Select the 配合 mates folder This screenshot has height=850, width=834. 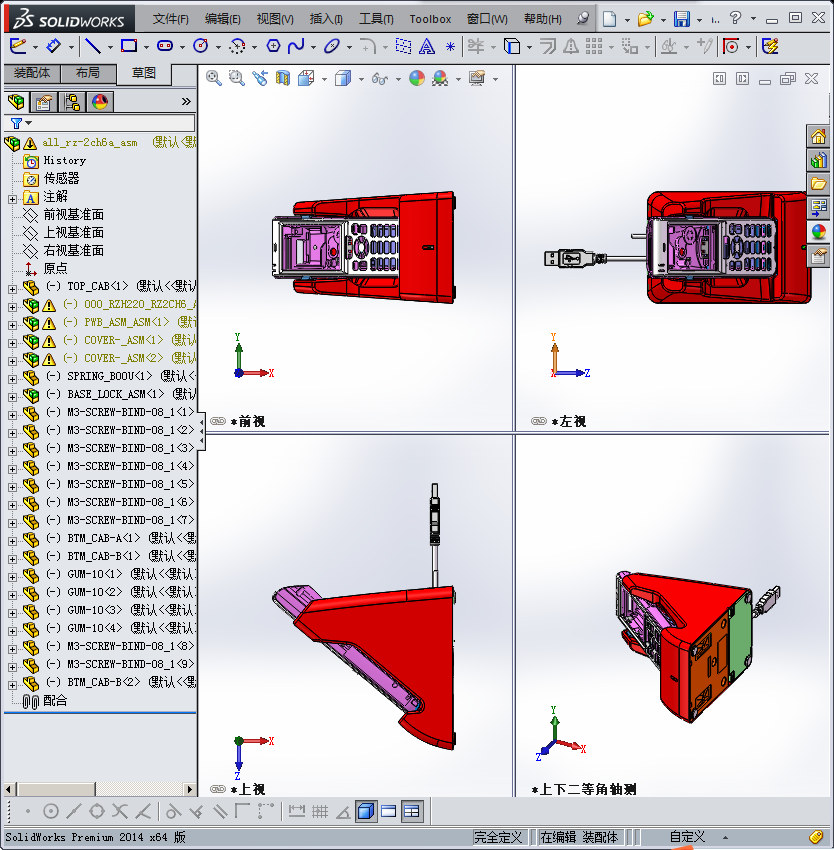click(55, 700)
